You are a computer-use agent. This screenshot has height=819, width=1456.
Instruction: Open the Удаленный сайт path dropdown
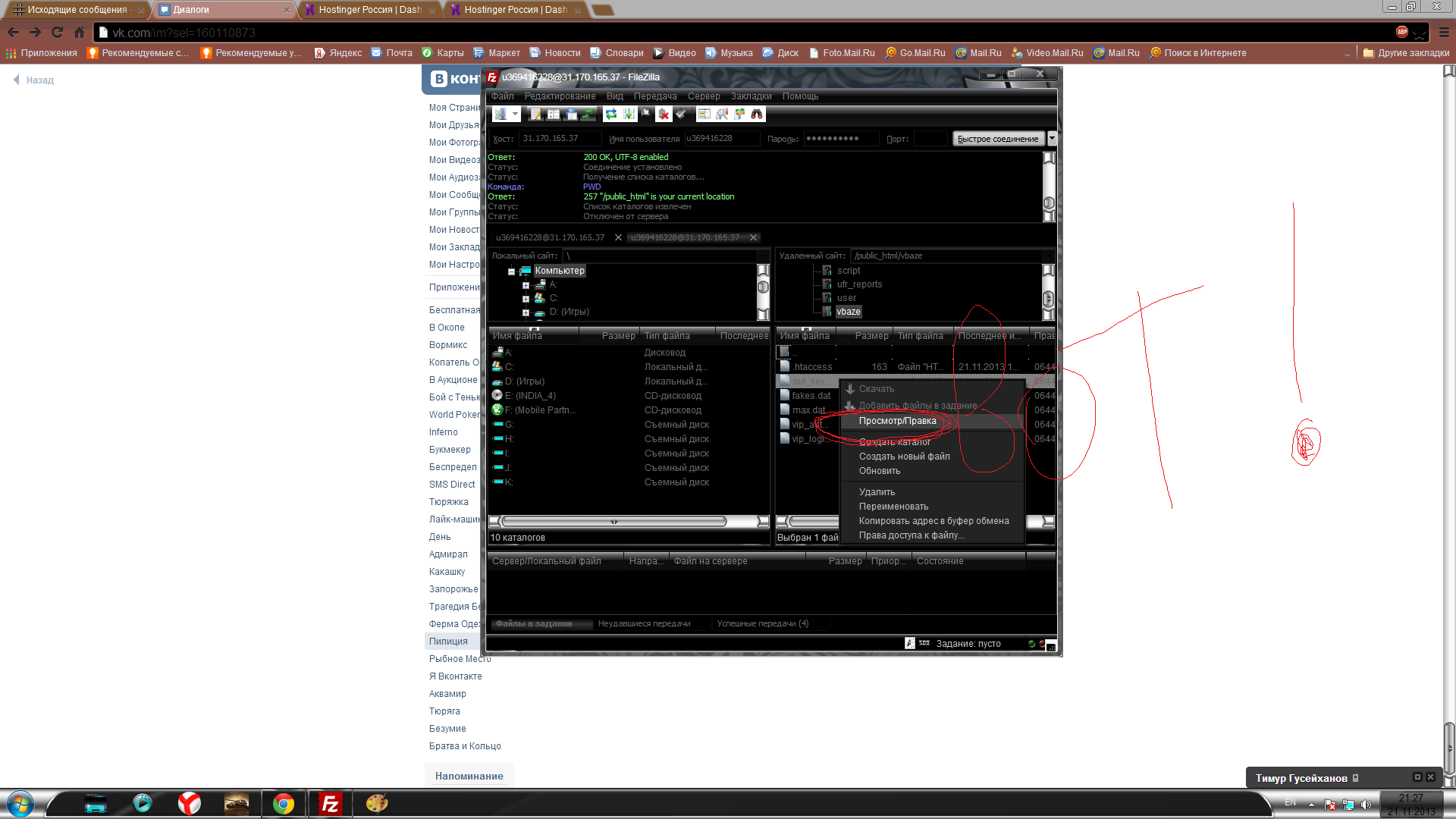[x=1049, y=256]
